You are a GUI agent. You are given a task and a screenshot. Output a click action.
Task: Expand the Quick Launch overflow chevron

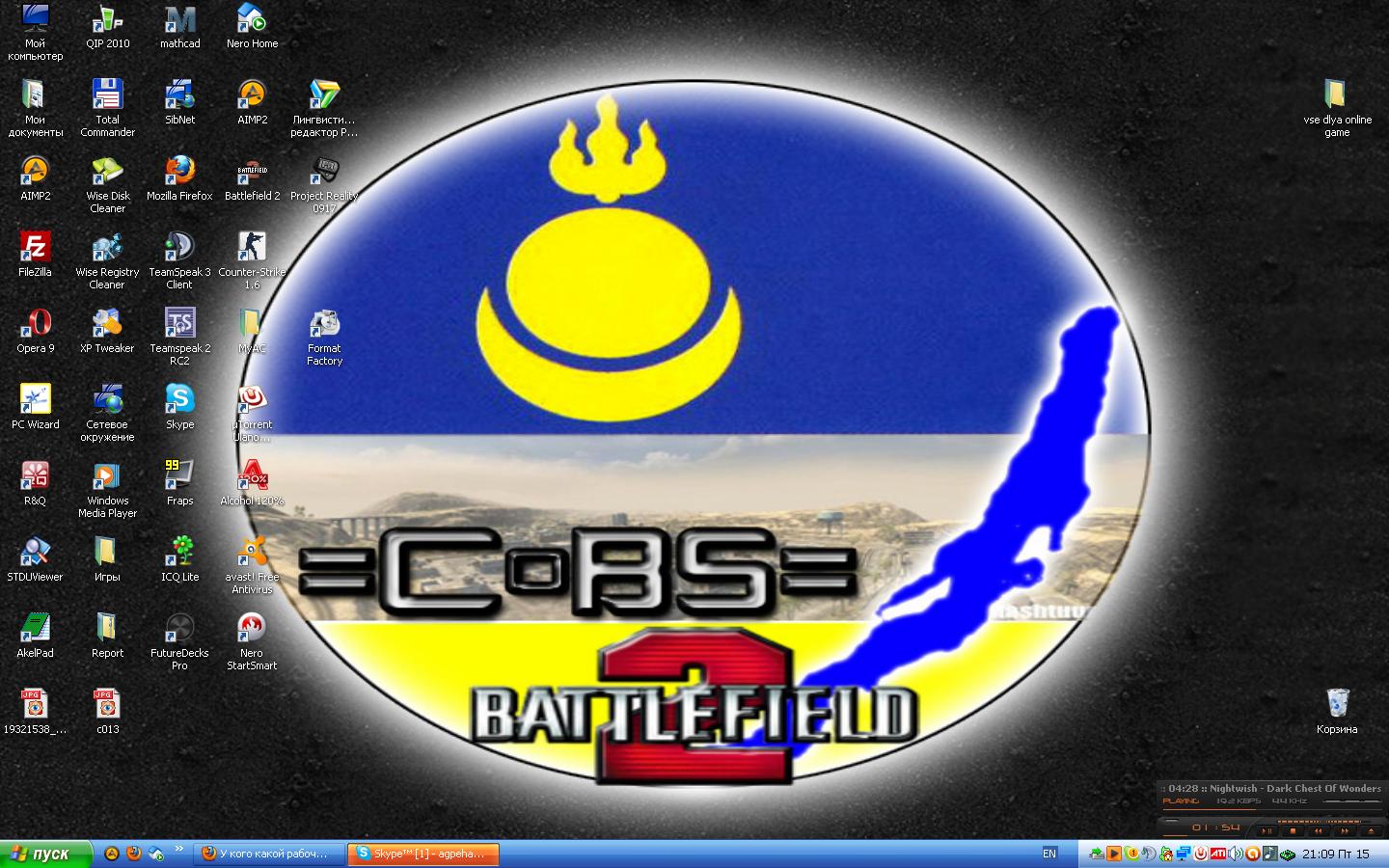point(178,850)
